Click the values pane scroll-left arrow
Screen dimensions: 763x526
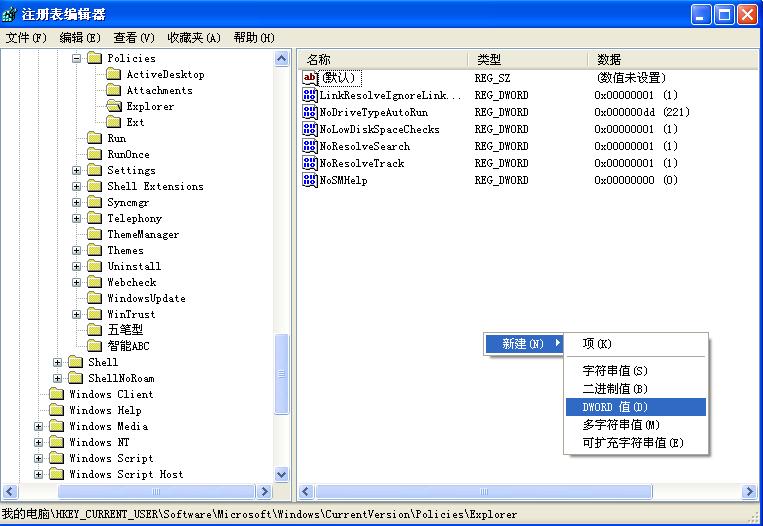click(306, 491)
